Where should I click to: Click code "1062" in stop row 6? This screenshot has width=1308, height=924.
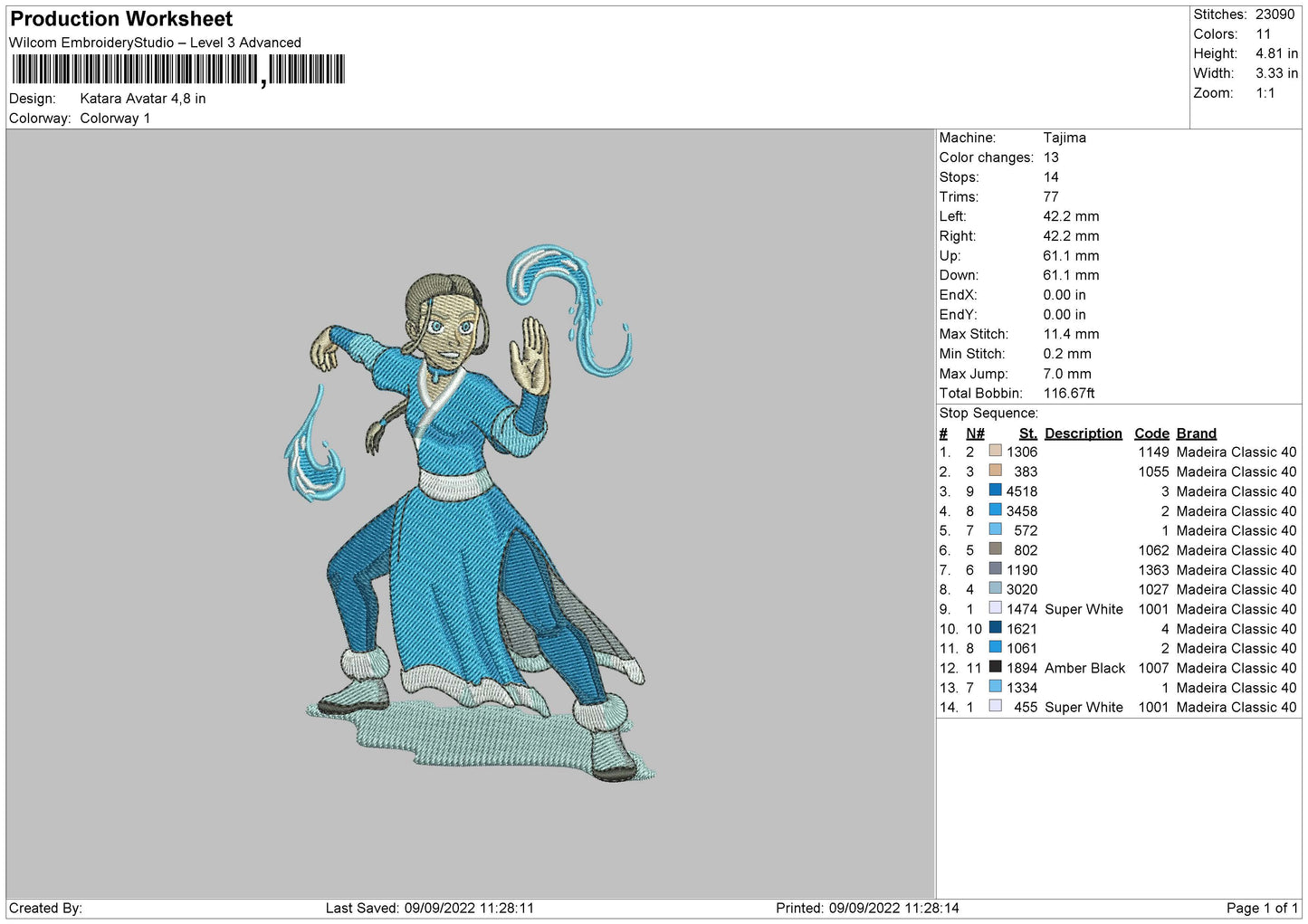pos(1154,550)
